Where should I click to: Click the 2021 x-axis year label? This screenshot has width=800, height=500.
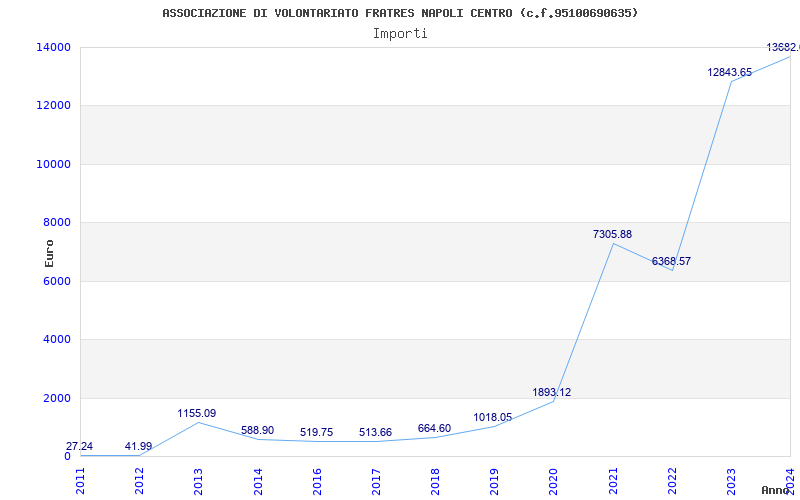[613, 481]
